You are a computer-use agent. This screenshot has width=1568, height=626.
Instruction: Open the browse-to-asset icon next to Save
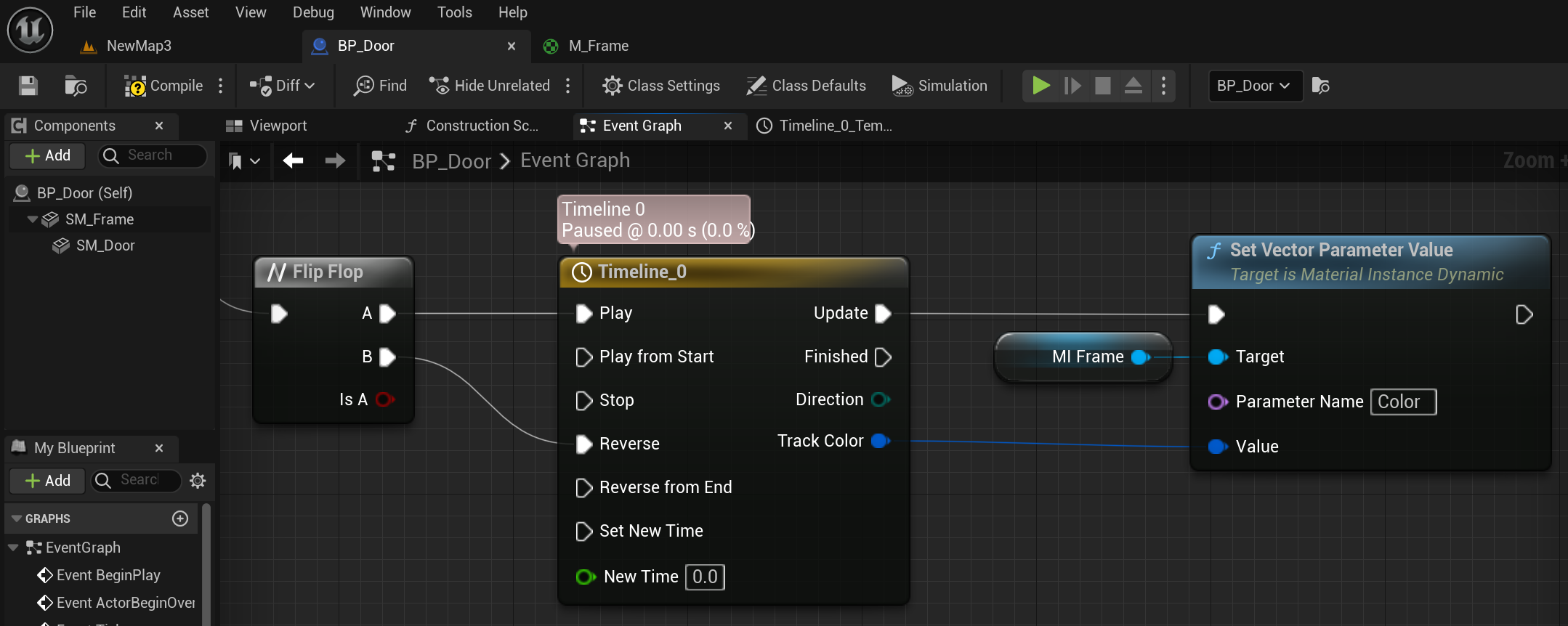(76, 86)
